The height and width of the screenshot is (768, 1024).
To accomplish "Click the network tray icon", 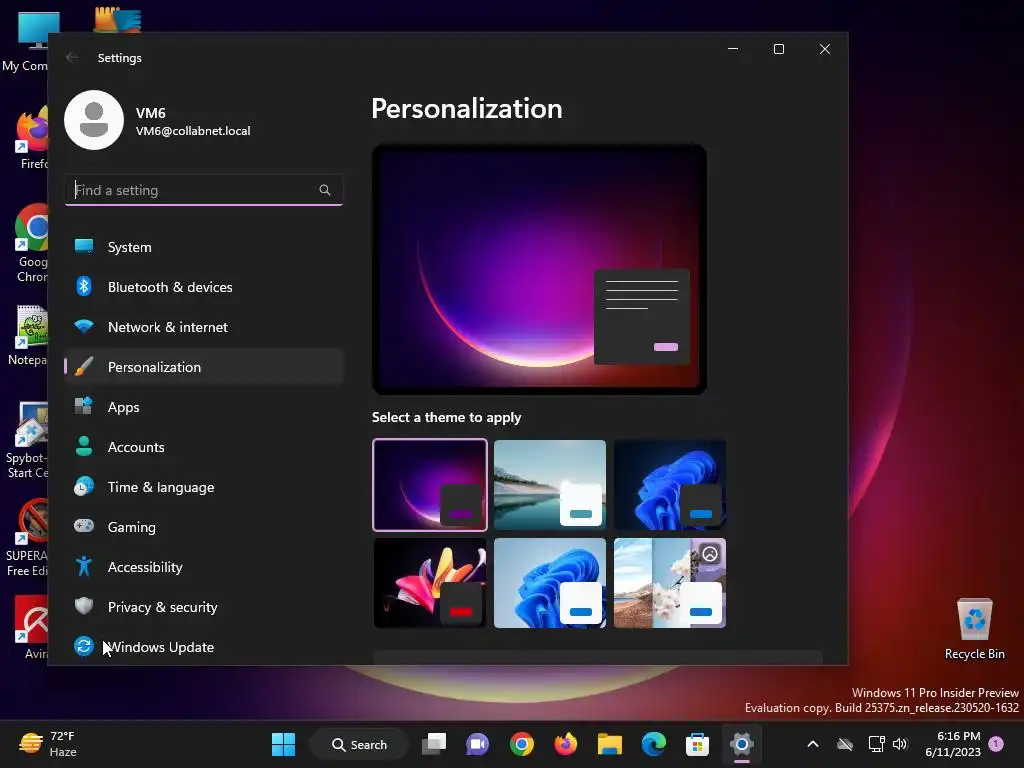I will pyautogui.click(x=876, y=744).
